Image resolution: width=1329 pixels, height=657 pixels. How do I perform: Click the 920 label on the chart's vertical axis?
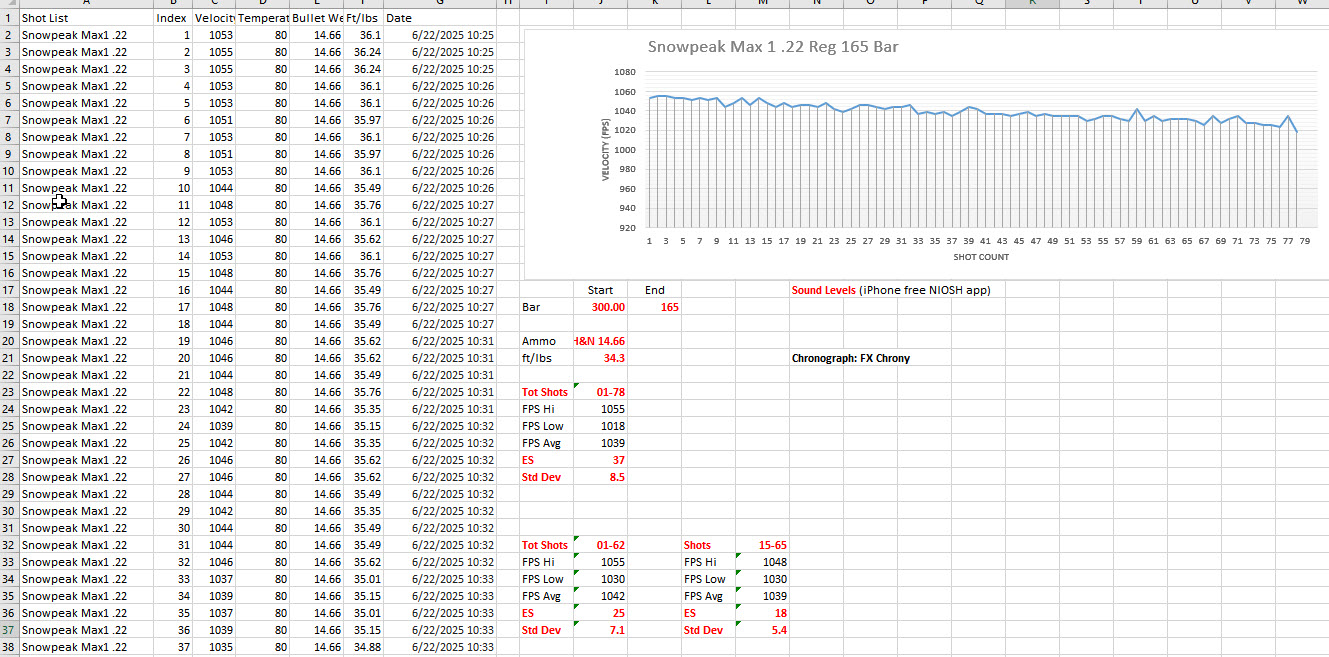point(626,228)
